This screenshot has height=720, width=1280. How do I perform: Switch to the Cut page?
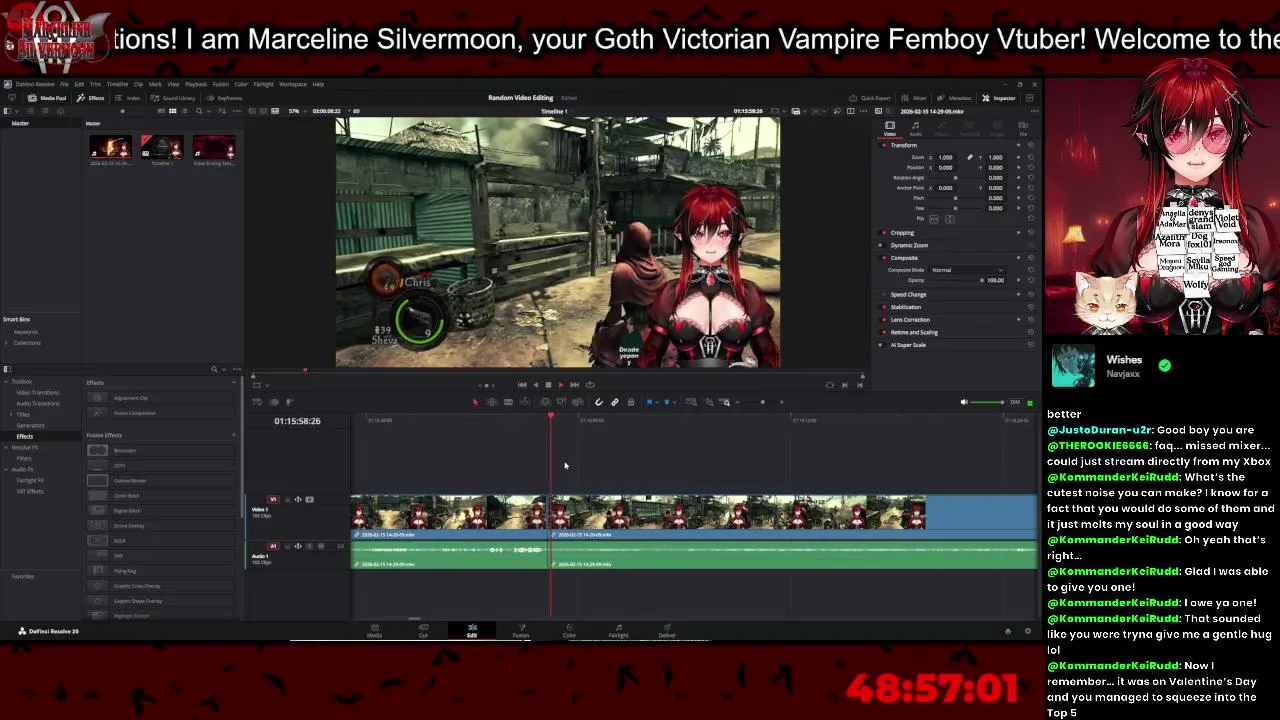(x=423, y=632)
